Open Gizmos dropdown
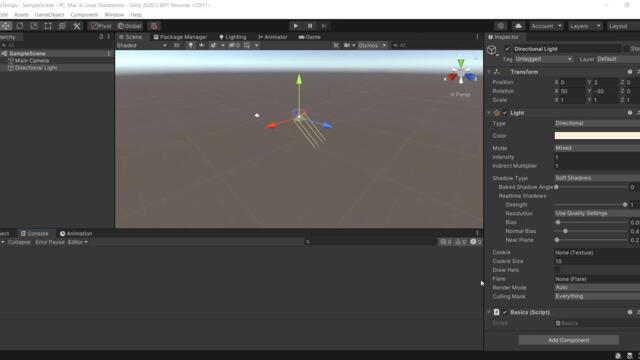The image size is (640, 360). coord(372,45)
